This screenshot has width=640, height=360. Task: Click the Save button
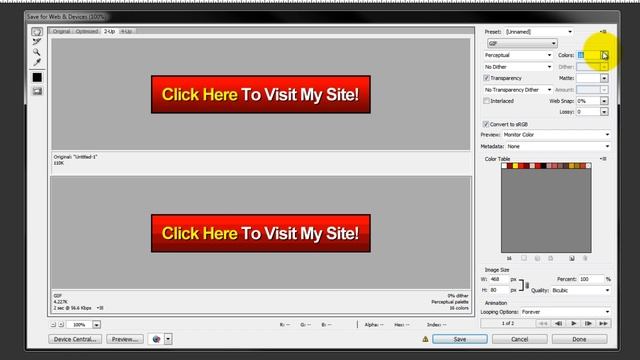tap(460, 339)
